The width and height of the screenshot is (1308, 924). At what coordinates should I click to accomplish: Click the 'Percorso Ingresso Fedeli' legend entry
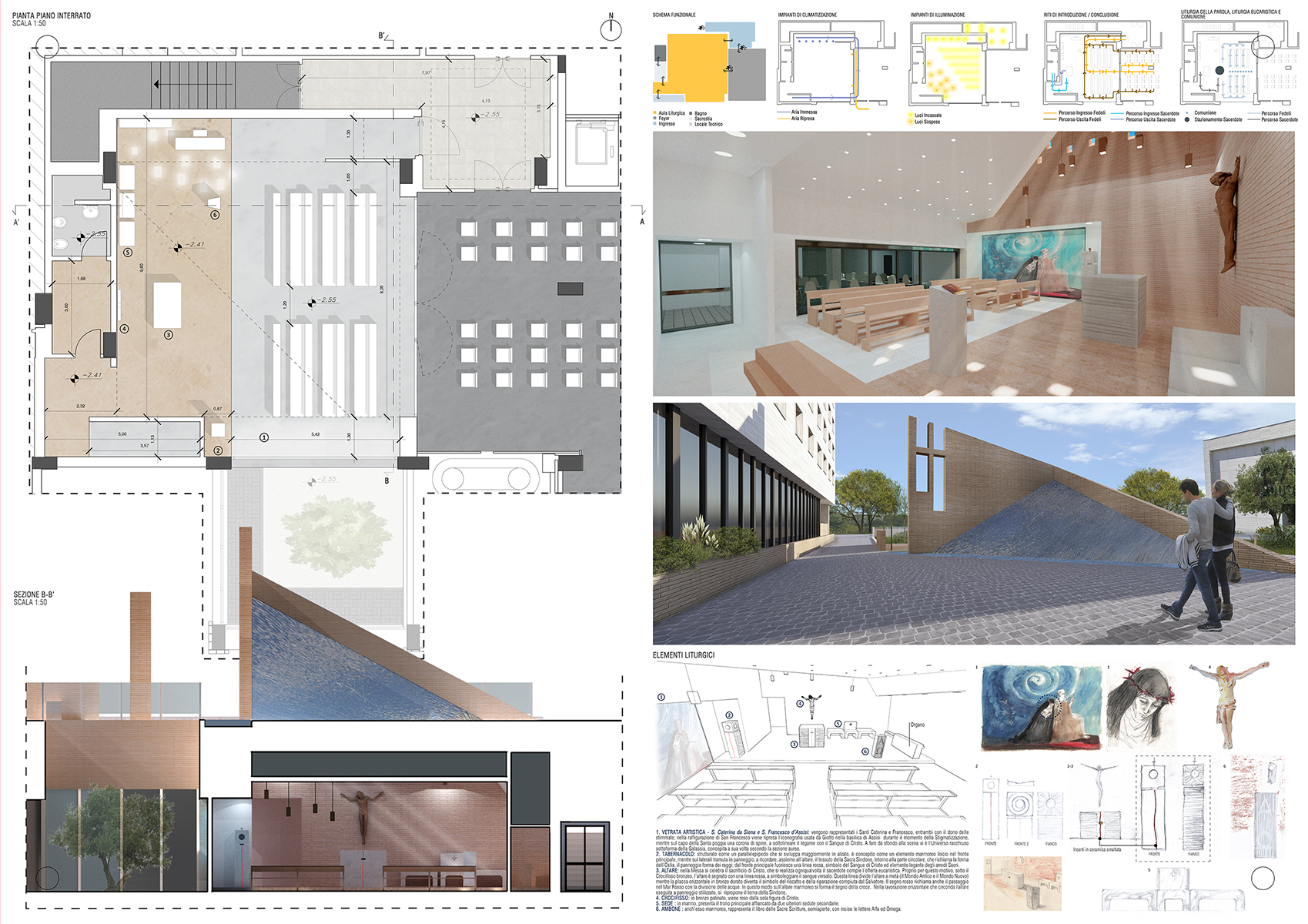[x=1075, y=113]
